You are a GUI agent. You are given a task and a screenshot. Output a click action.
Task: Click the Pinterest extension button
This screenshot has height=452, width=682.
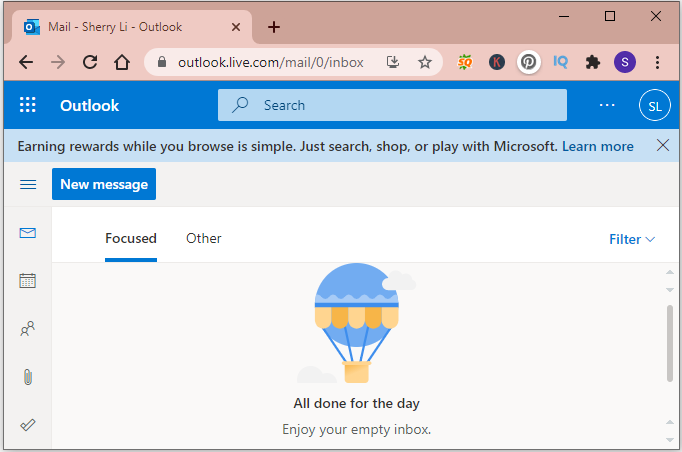[528, 62]
